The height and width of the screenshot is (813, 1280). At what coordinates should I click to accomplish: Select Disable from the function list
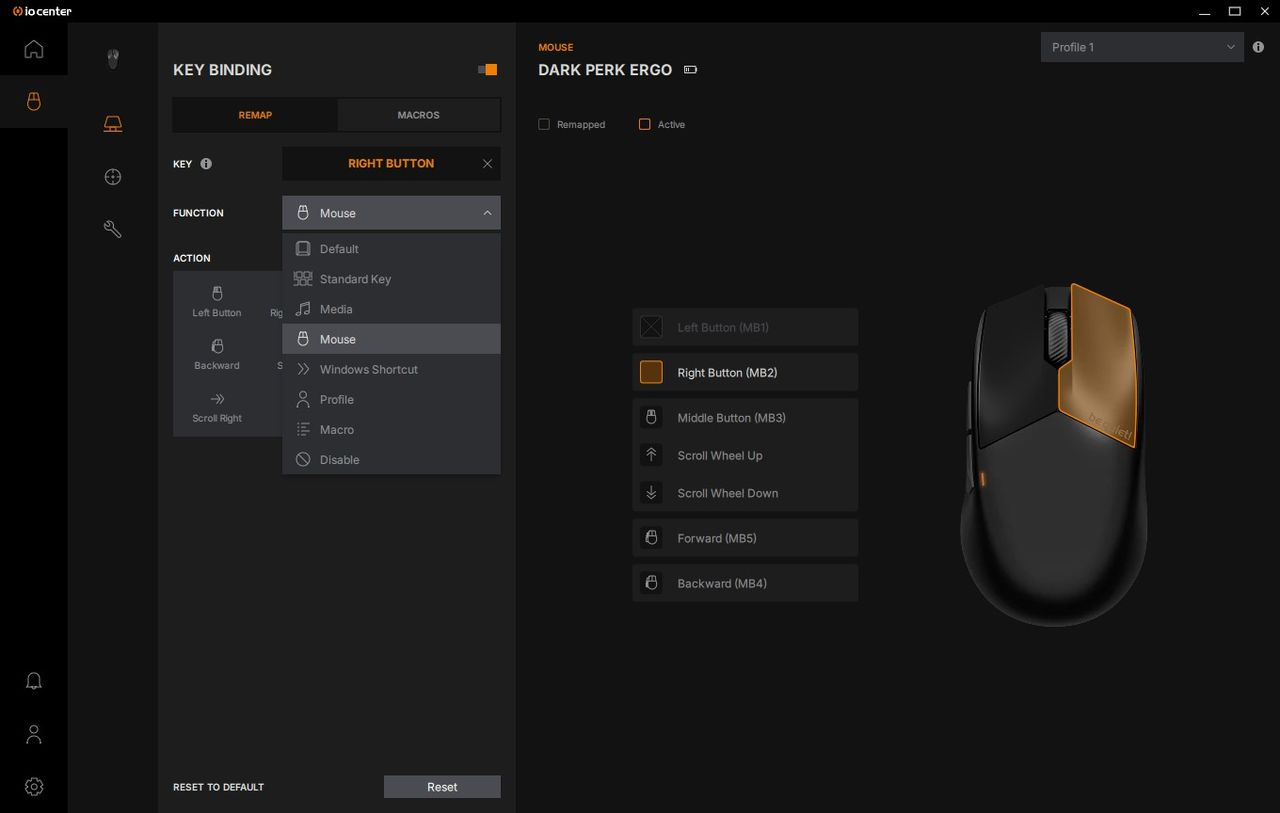click(391, 459)
